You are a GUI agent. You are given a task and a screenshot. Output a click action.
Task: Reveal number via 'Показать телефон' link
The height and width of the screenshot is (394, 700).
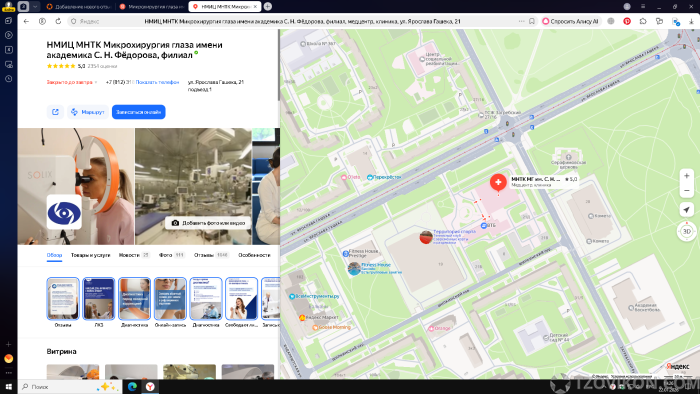pyautogui.click(x=157, y=82)
